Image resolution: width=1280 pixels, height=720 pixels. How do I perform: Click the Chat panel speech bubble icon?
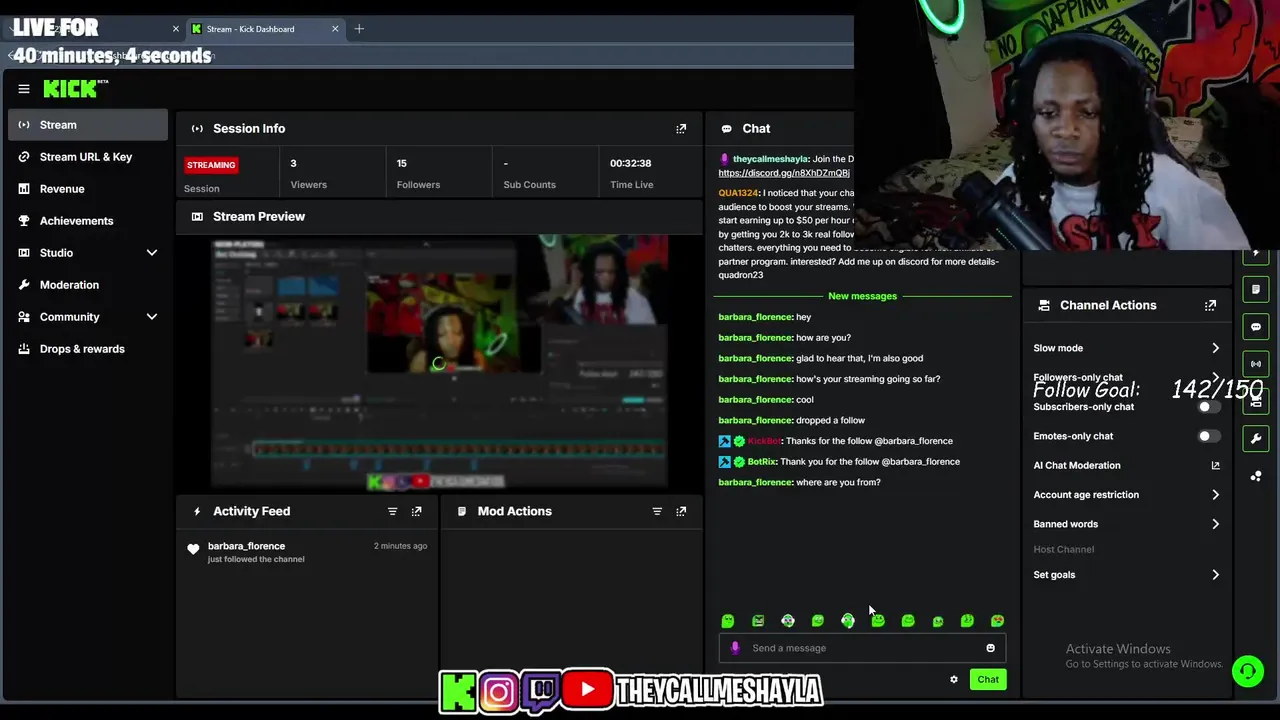(727, 129)
